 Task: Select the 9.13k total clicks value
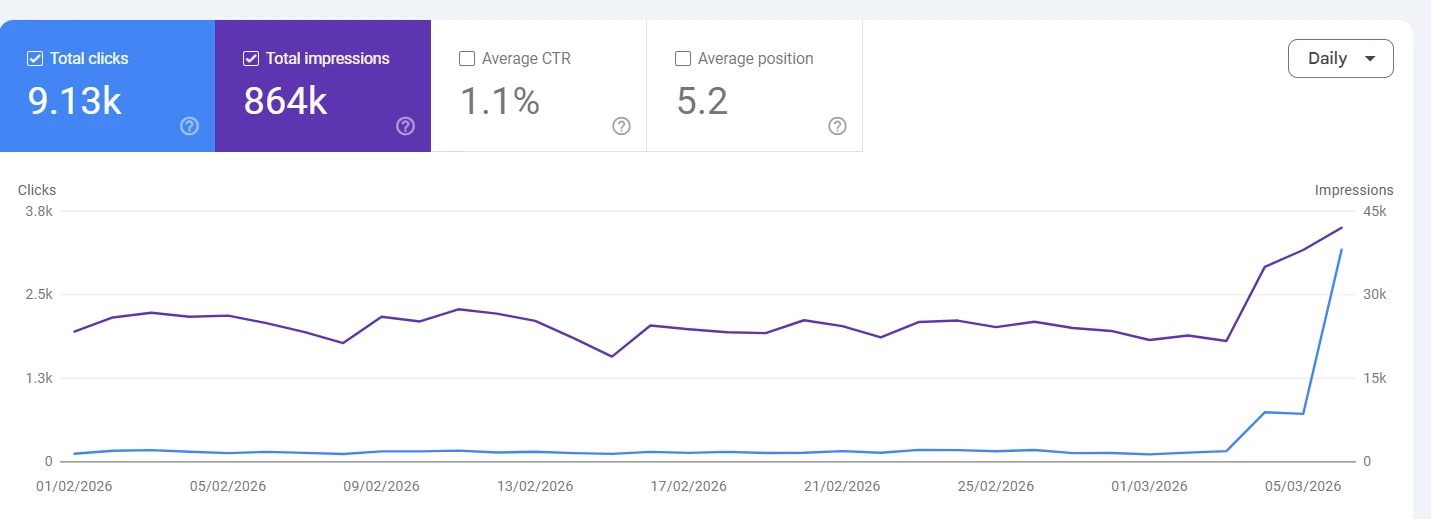pyautogui.click(x=75, y=101)
